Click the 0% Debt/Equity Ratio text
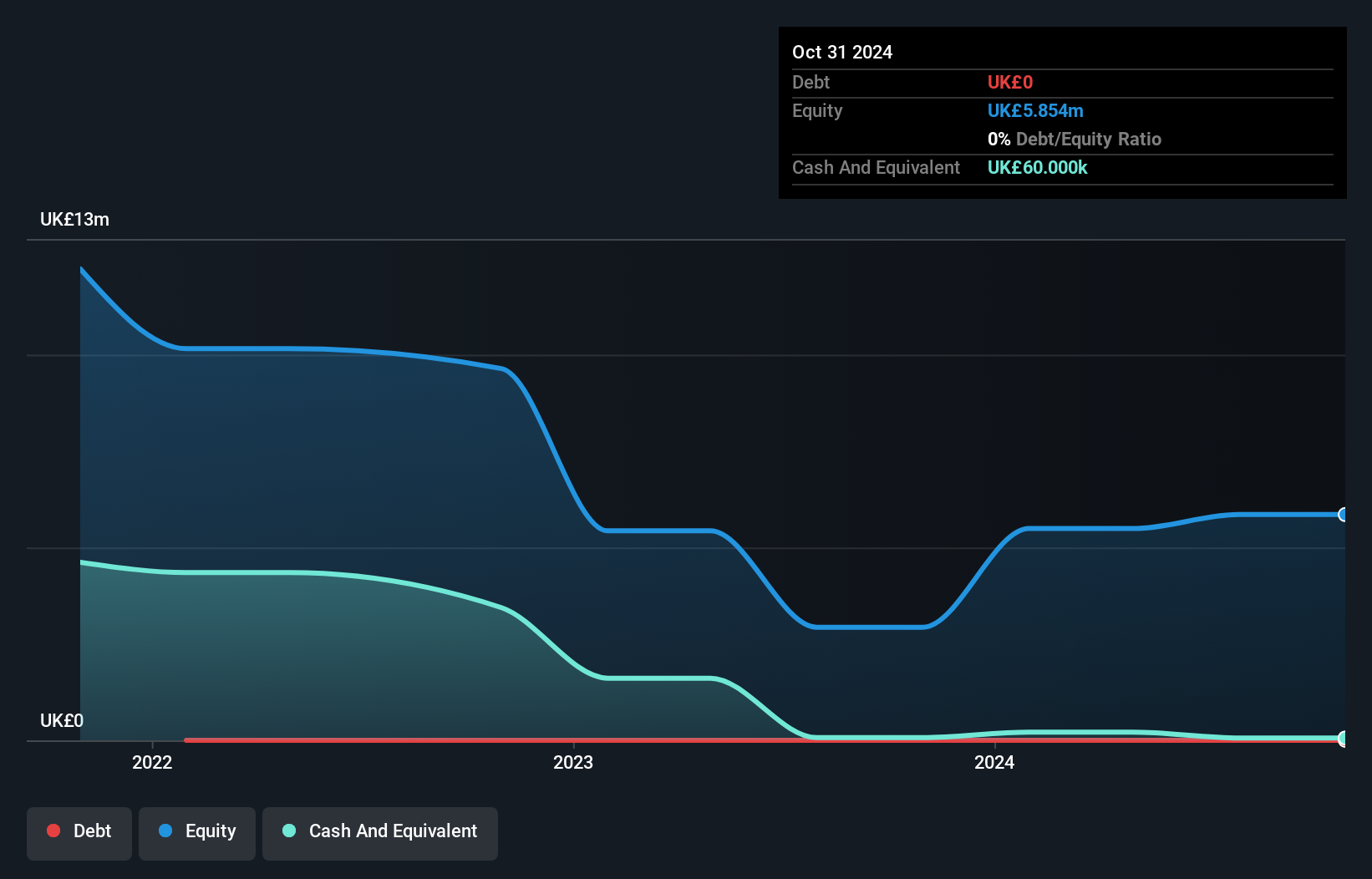1372x879 pixels. pos(1075,139)
